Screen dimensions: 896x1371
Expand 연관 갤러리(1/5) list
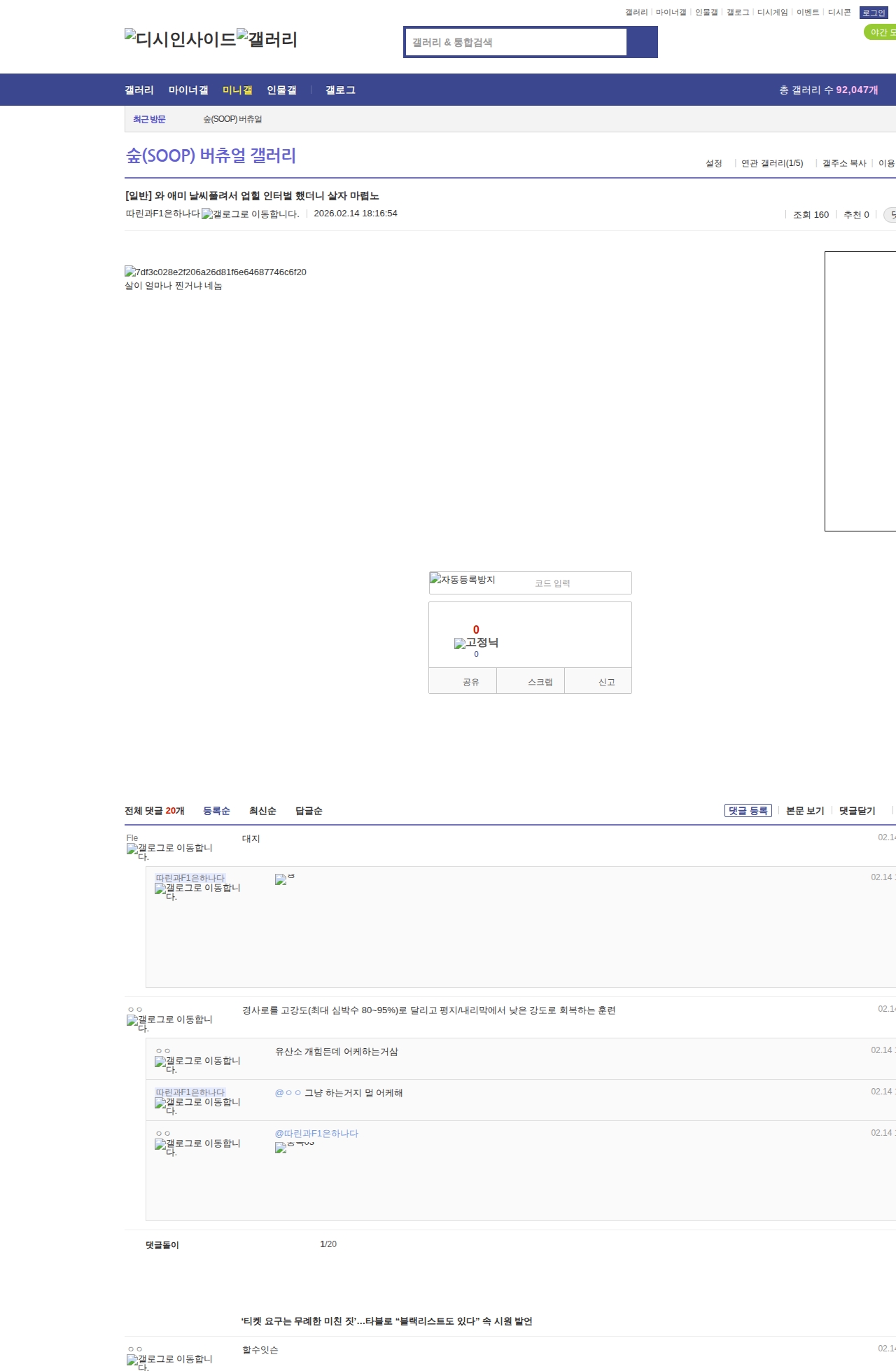pos(772,163)
